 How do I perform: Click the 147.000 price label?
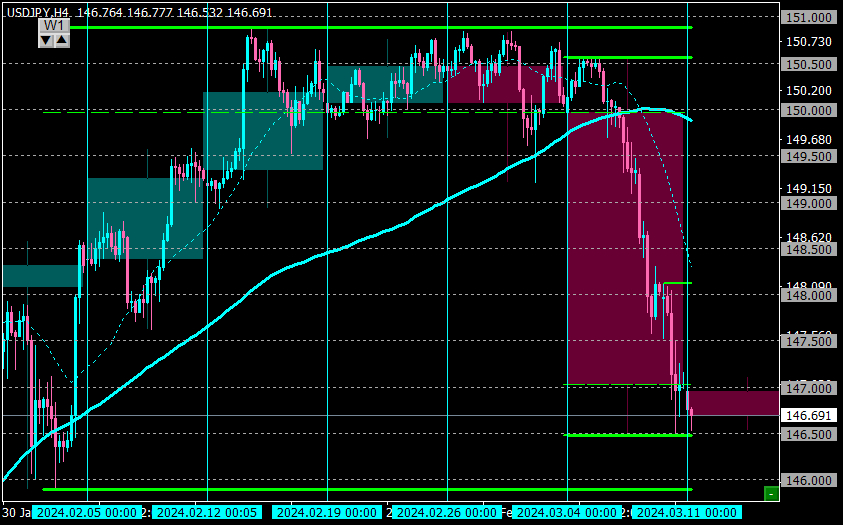point(809,389)
